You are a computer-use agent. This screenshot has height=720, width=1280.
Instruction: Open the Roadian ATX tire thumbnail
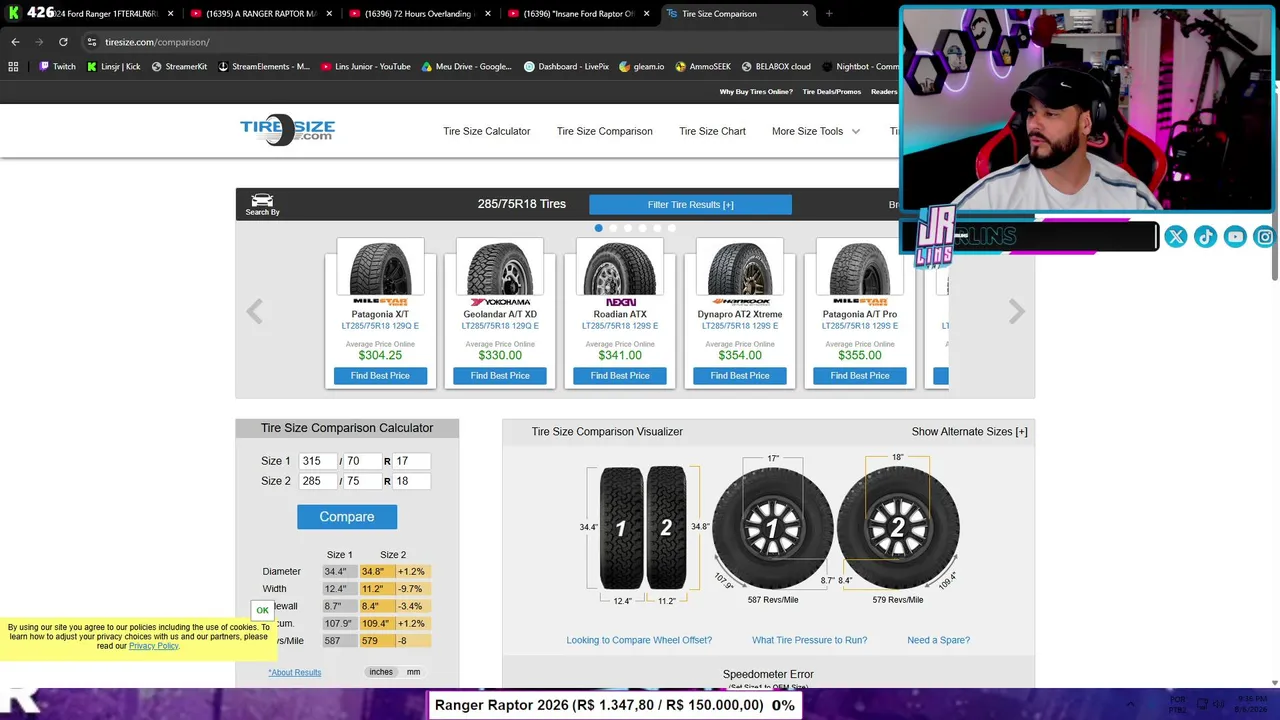point(620,268)
